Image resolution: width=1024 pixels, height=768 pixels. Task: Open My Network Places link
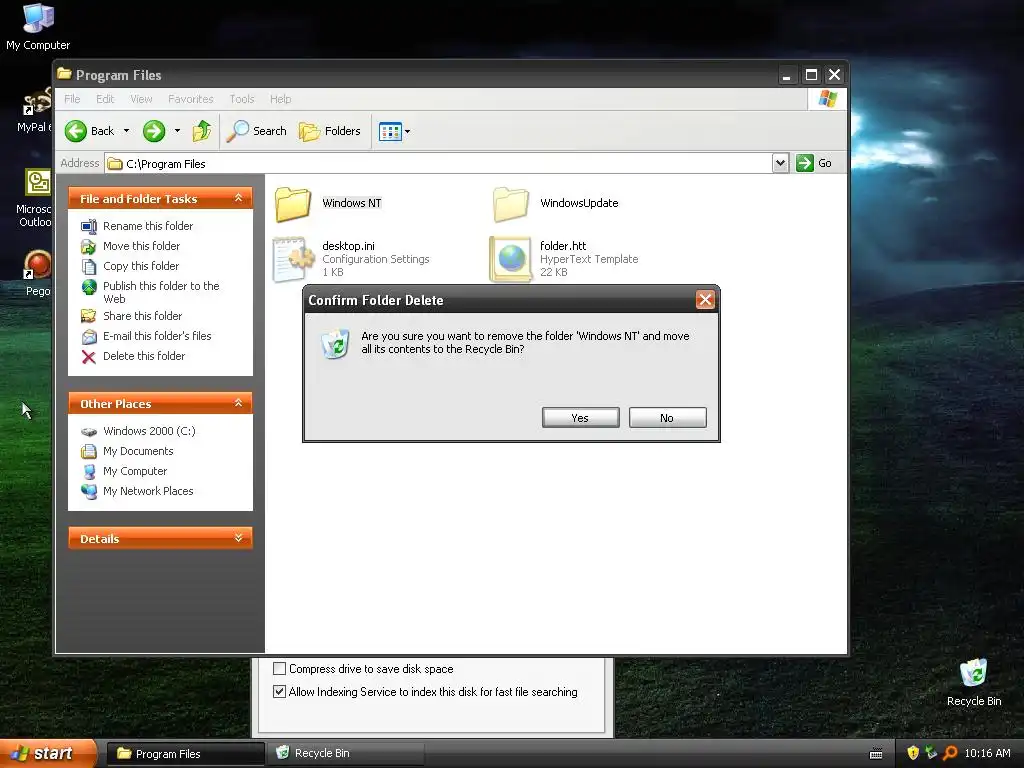tap(148, 491)
